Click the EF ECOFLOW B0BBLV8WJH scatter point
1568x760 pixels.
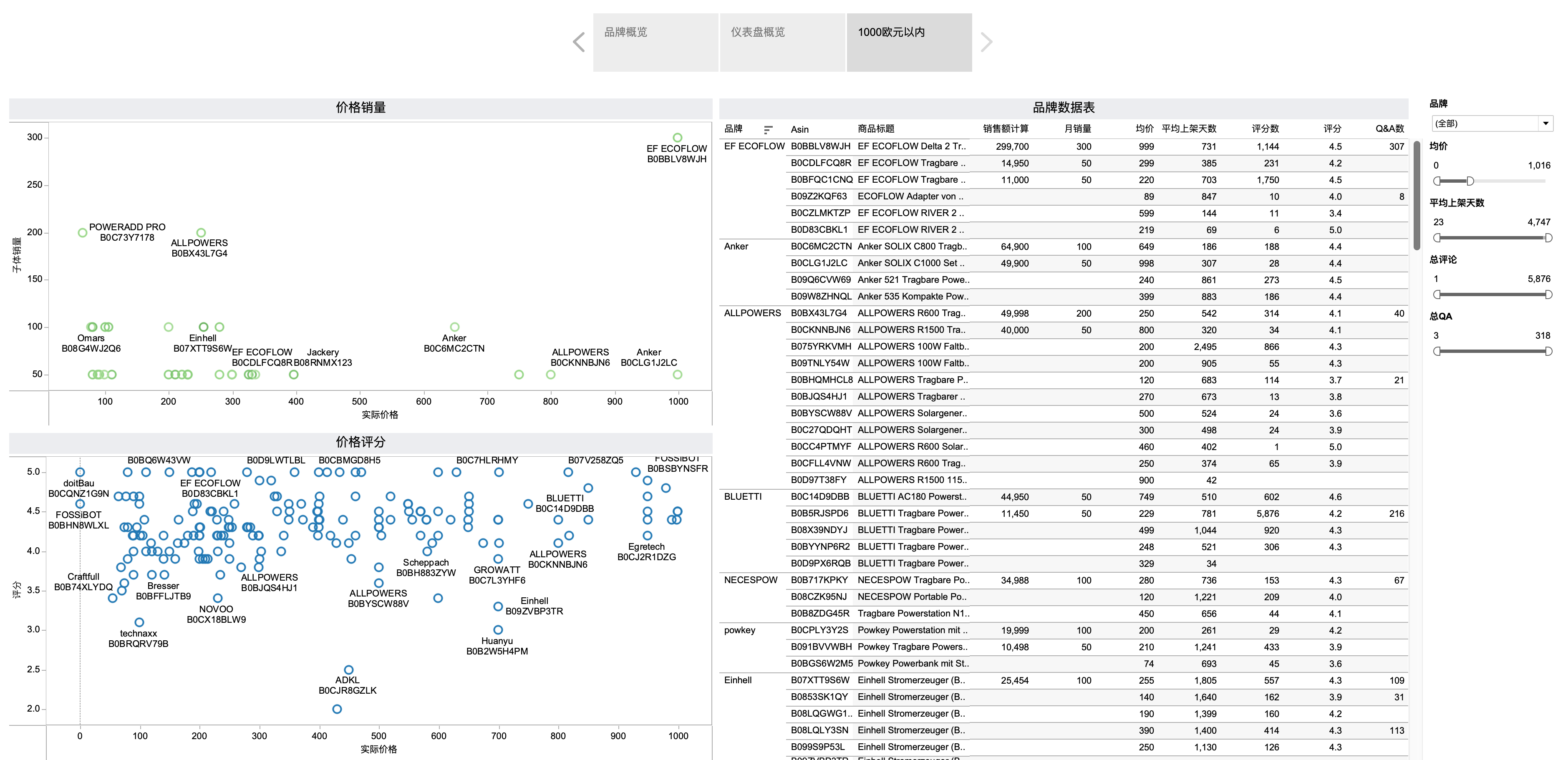coord(678,138)
